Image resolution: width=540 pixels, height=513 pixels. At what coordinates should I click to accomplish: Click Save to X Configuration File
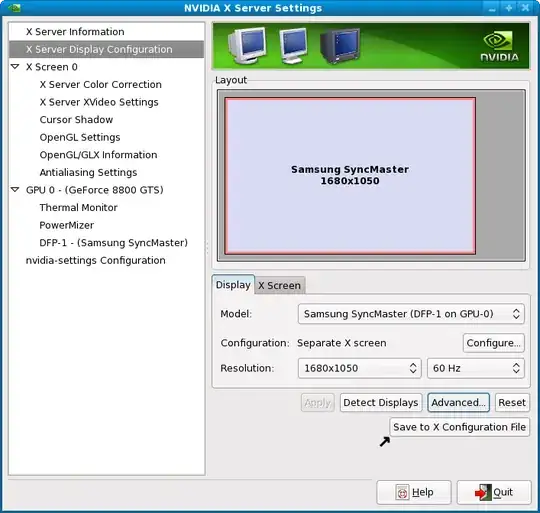pyautogui.click(x=459, y=427)
